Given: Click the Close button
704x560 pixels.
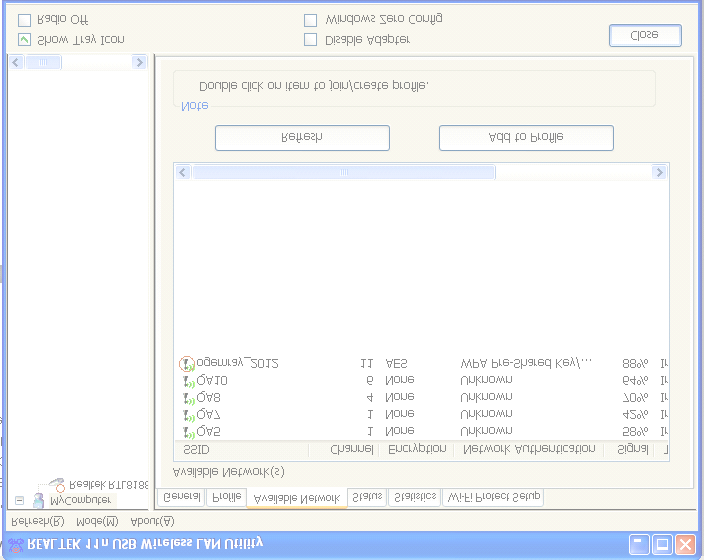Looking at the screenshot, I should (645, 35).
